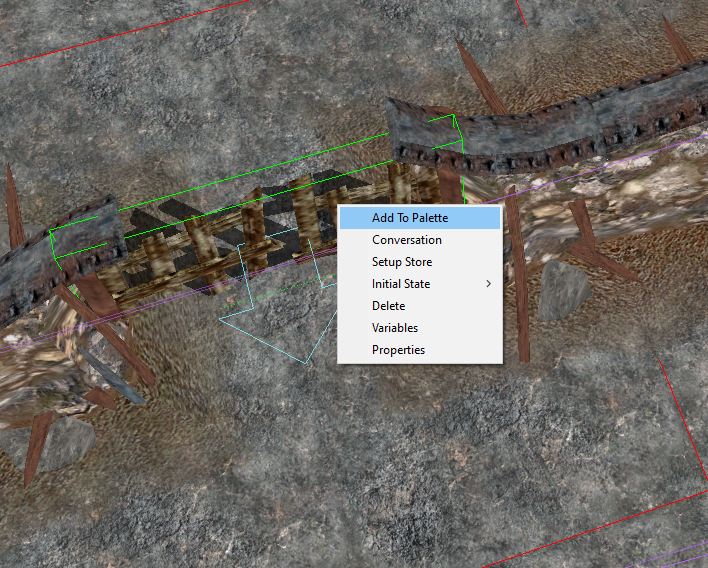Expand the Initial State submenu arrow
The image size is (708, 568).
488,284
